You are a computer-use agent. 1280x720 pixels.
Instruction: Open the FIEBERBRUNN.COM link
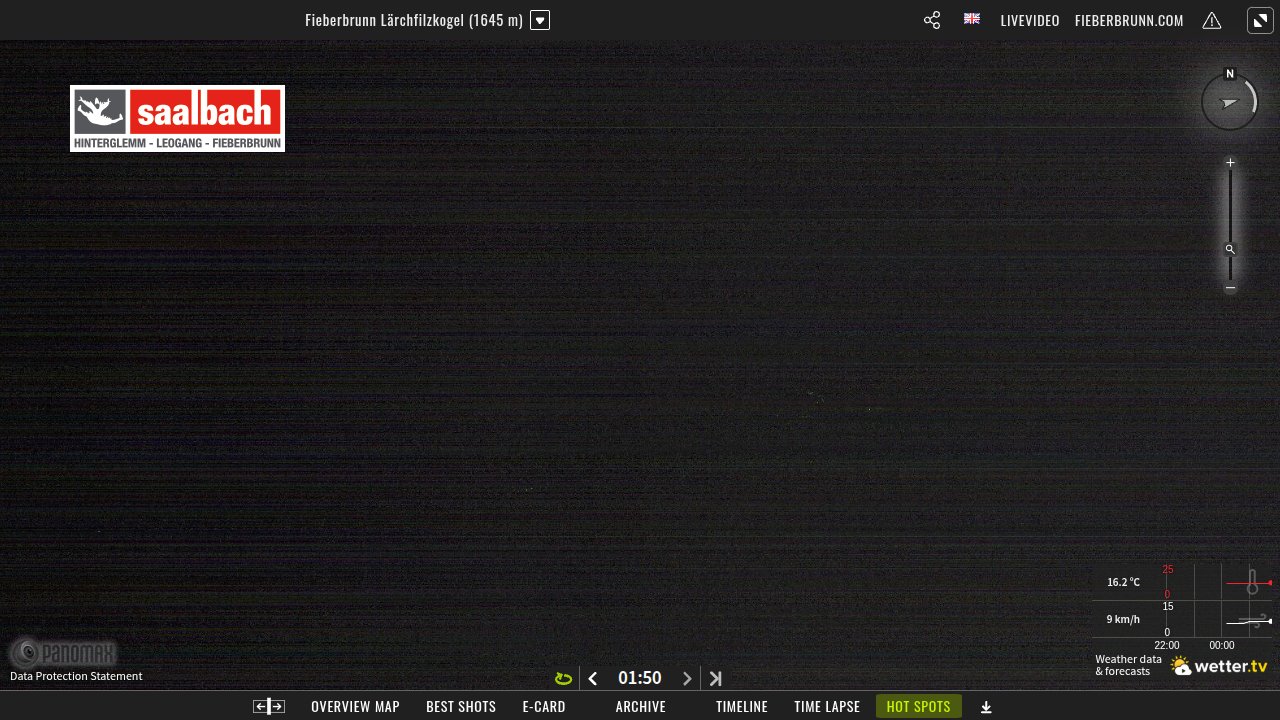(x=1129, y=20)
